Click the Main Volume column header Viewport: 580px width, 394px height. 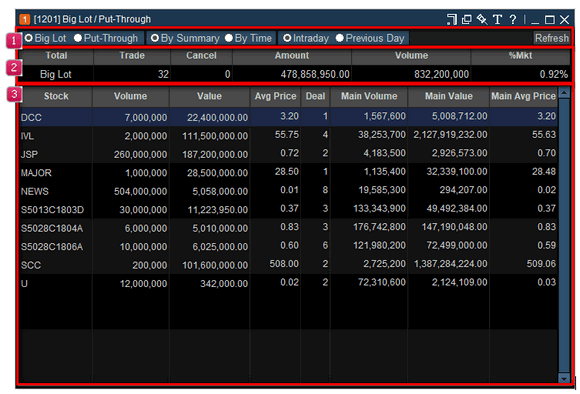coord(369,96)
